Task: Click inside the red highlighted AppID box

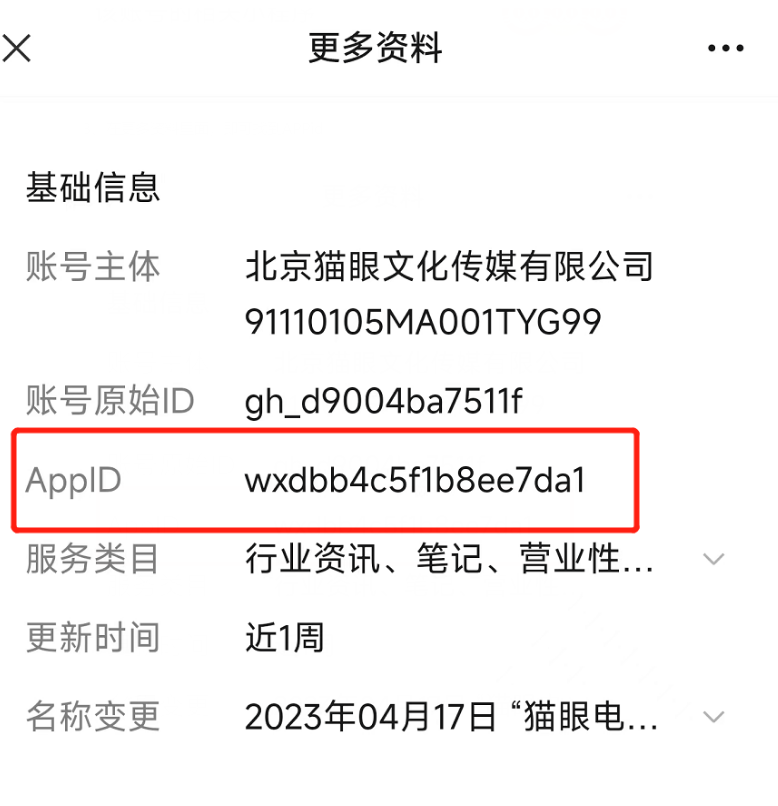Action: tap(325, 480)
